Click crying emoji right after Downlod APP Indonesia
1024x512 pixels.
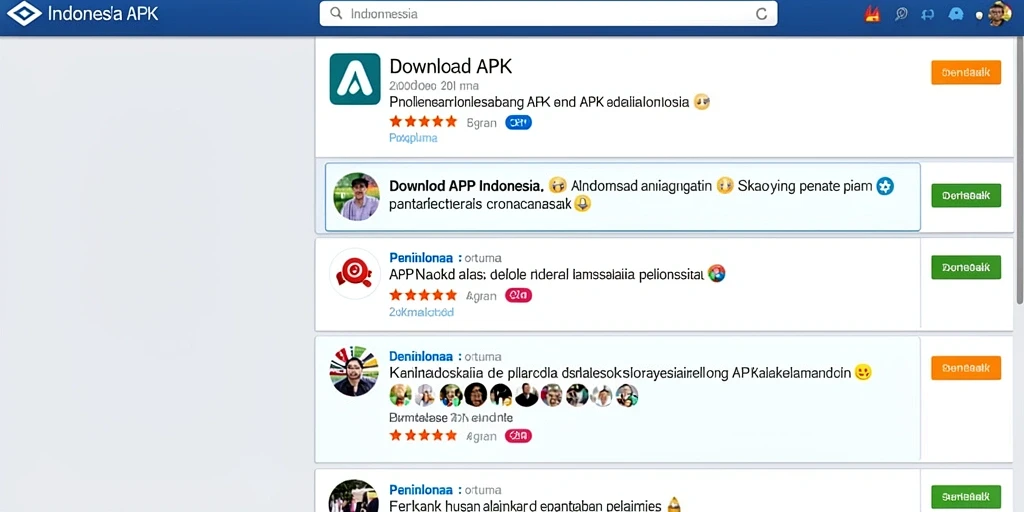click(x=557, y=186)
